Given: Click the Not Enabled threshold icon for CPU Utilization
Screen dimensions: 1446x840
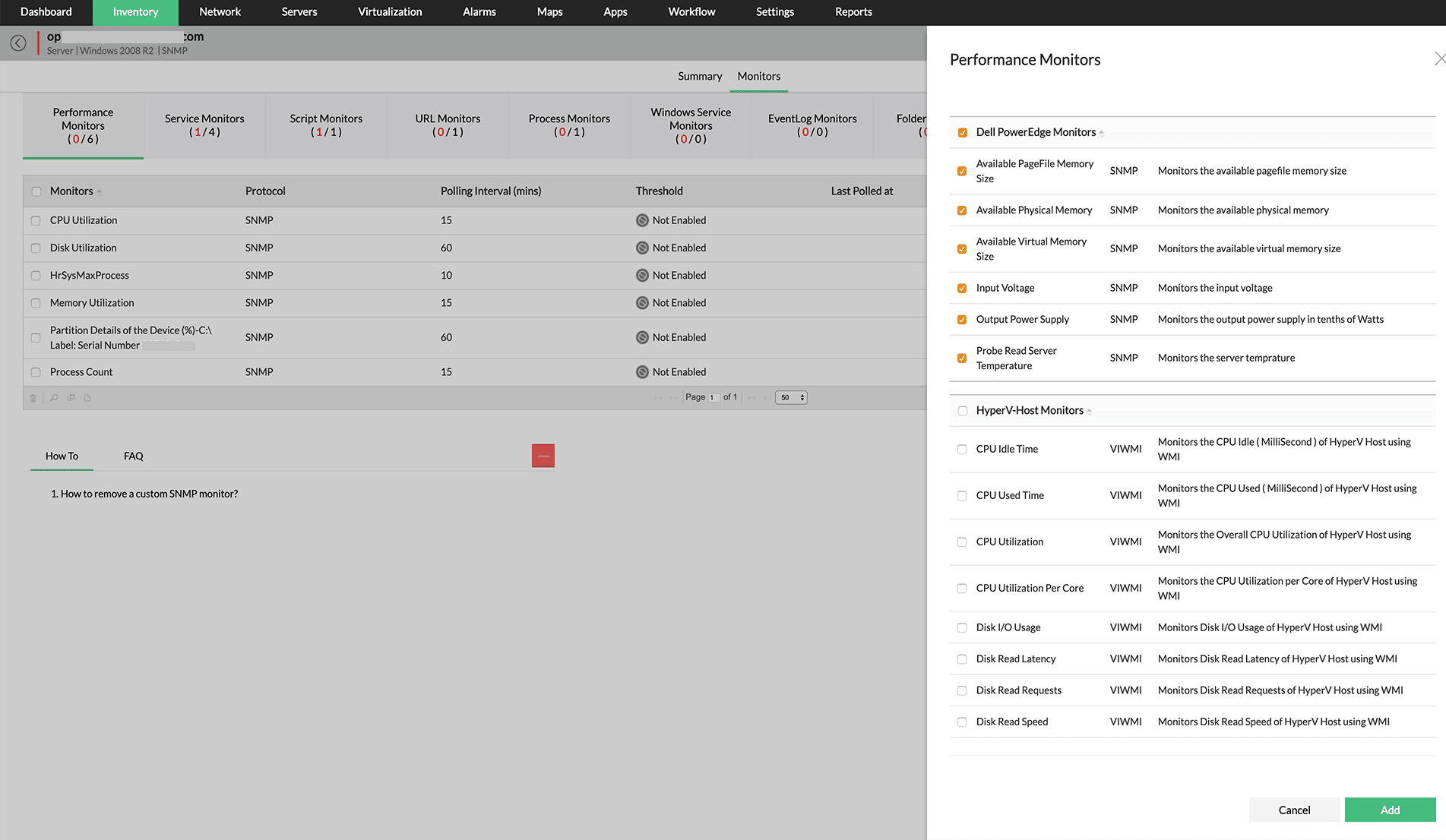Looking at the screenshot, I should (x=642, y=220).
